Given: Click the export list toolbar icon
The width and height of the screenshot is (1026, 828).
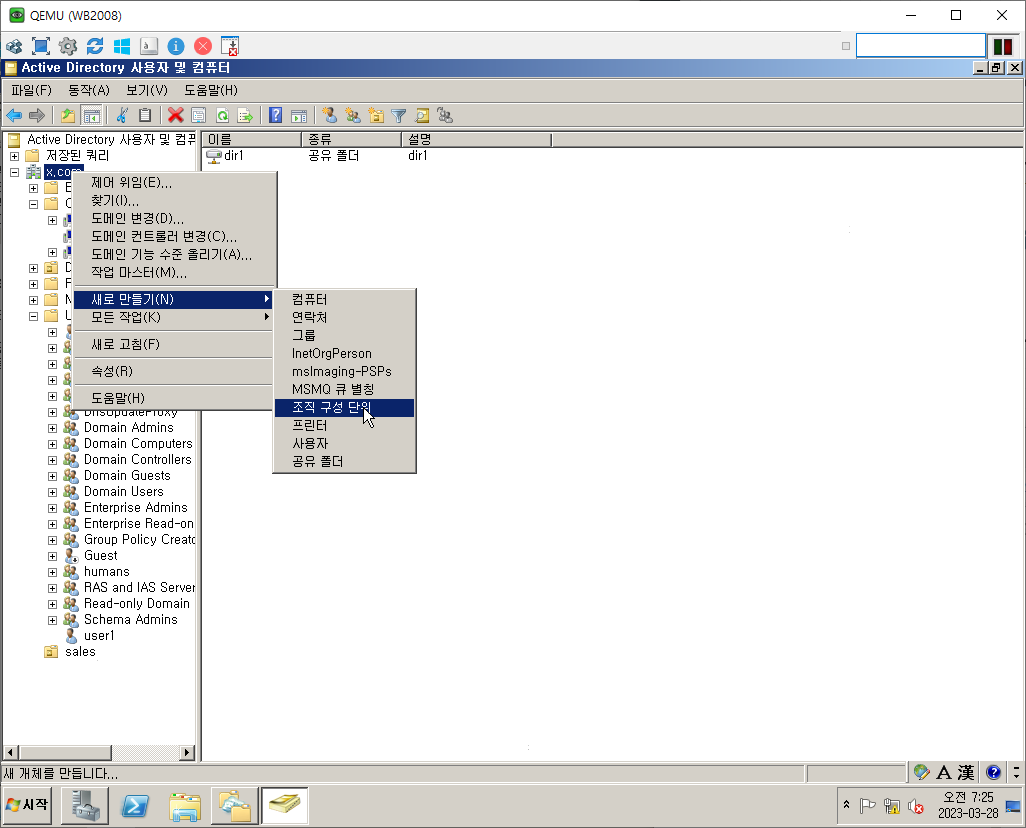Looking at the screenshot, I should (x=245, y=116).
